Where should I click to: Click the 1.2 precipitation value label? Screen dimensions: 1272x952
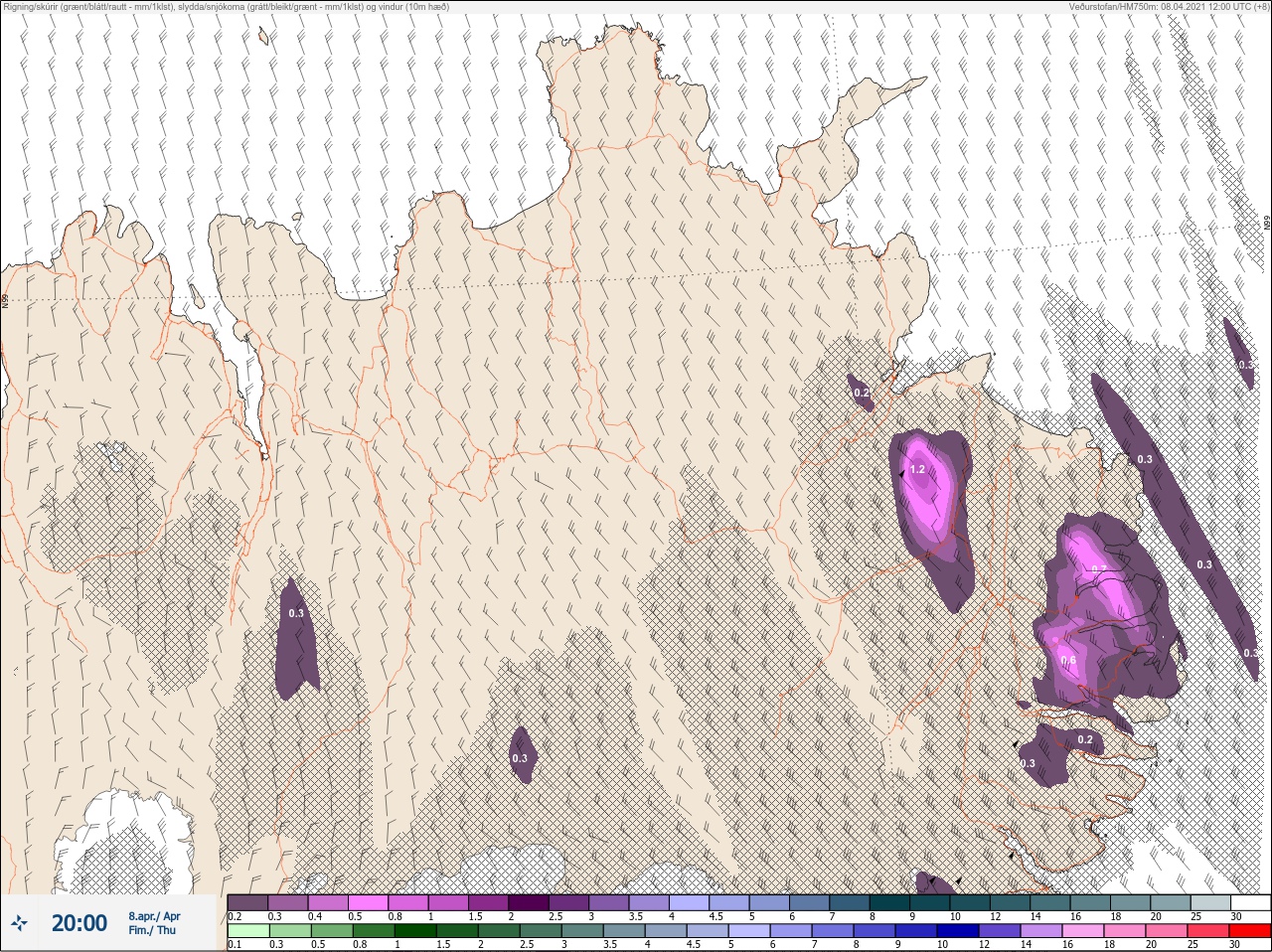[917, 469]
